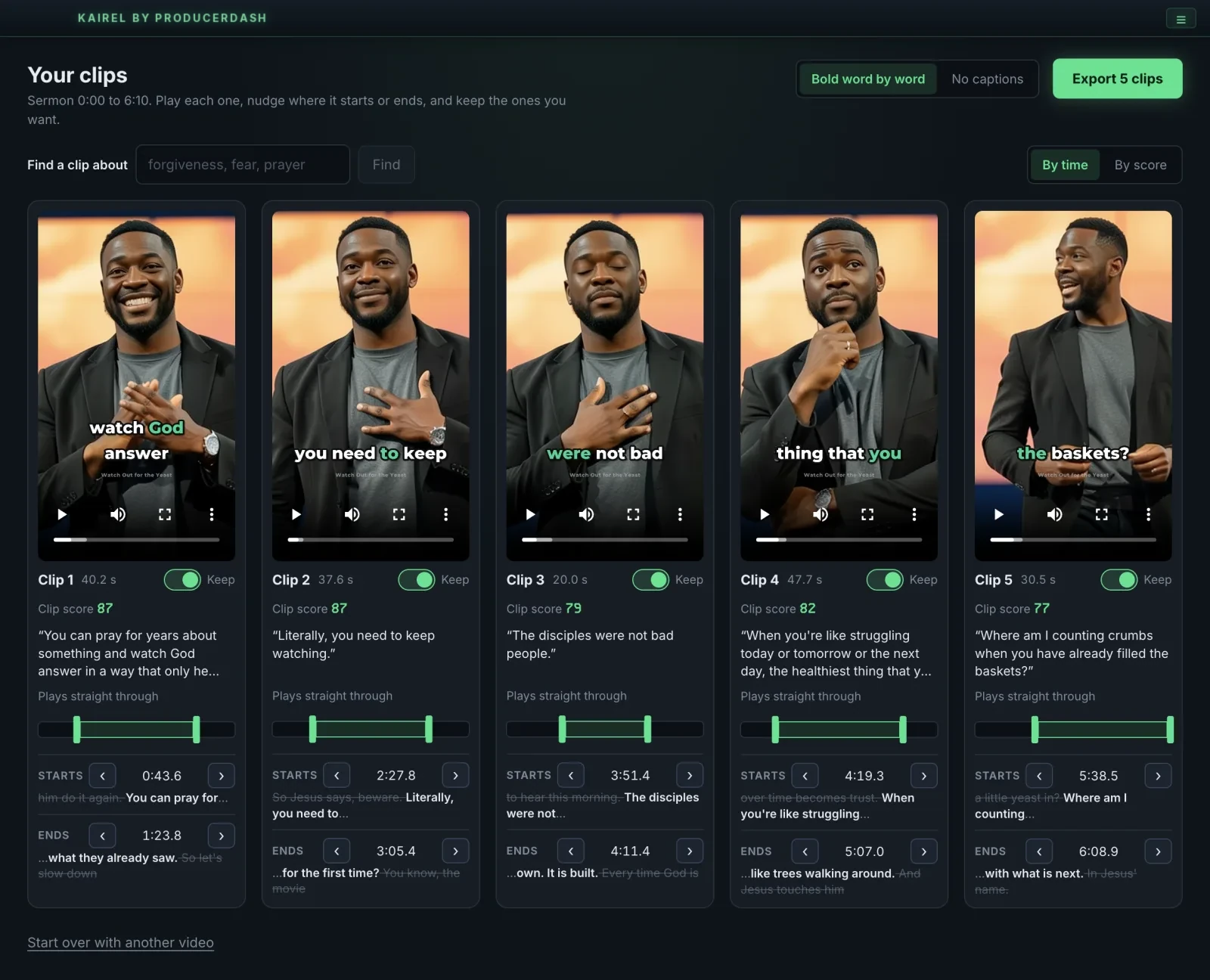
Task: Open more options on the Clip 4 video
Action: [x=914, y=514]
